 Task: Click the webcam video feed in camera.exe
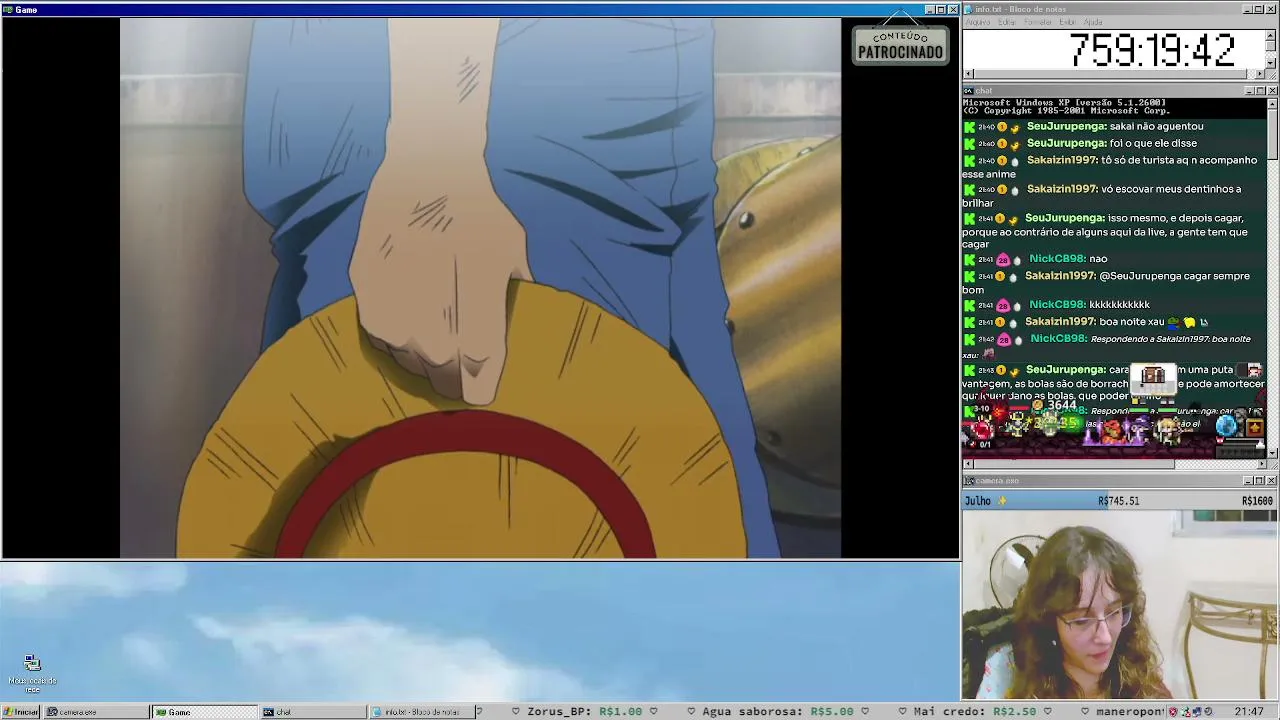tap(1119, 604)
